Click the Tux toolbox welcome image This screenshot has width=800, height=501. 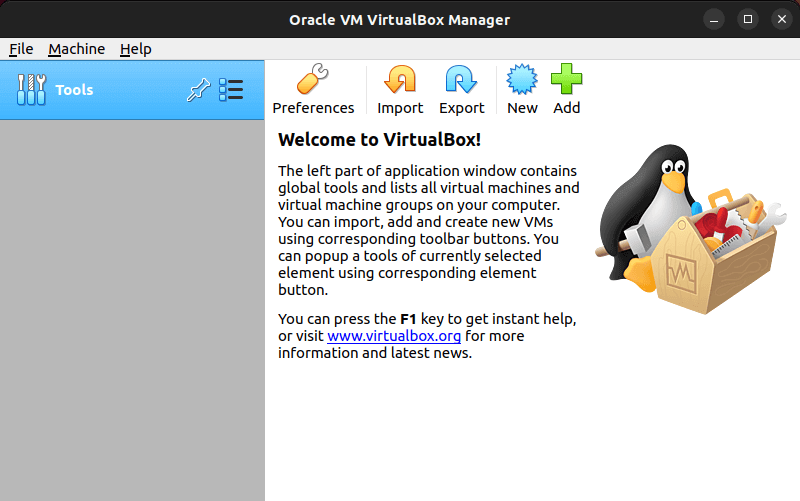coord(691,229)
